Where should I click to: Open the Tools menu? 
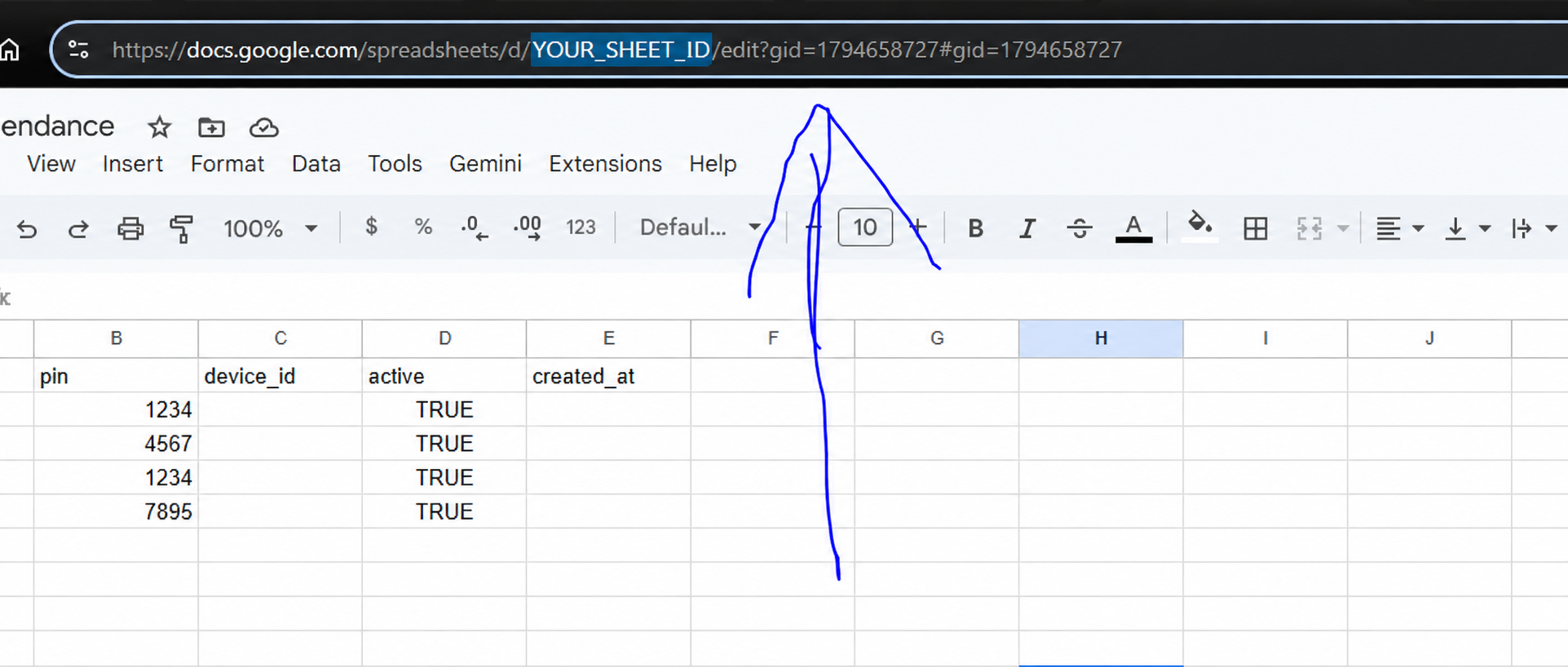tap(395, 164)
